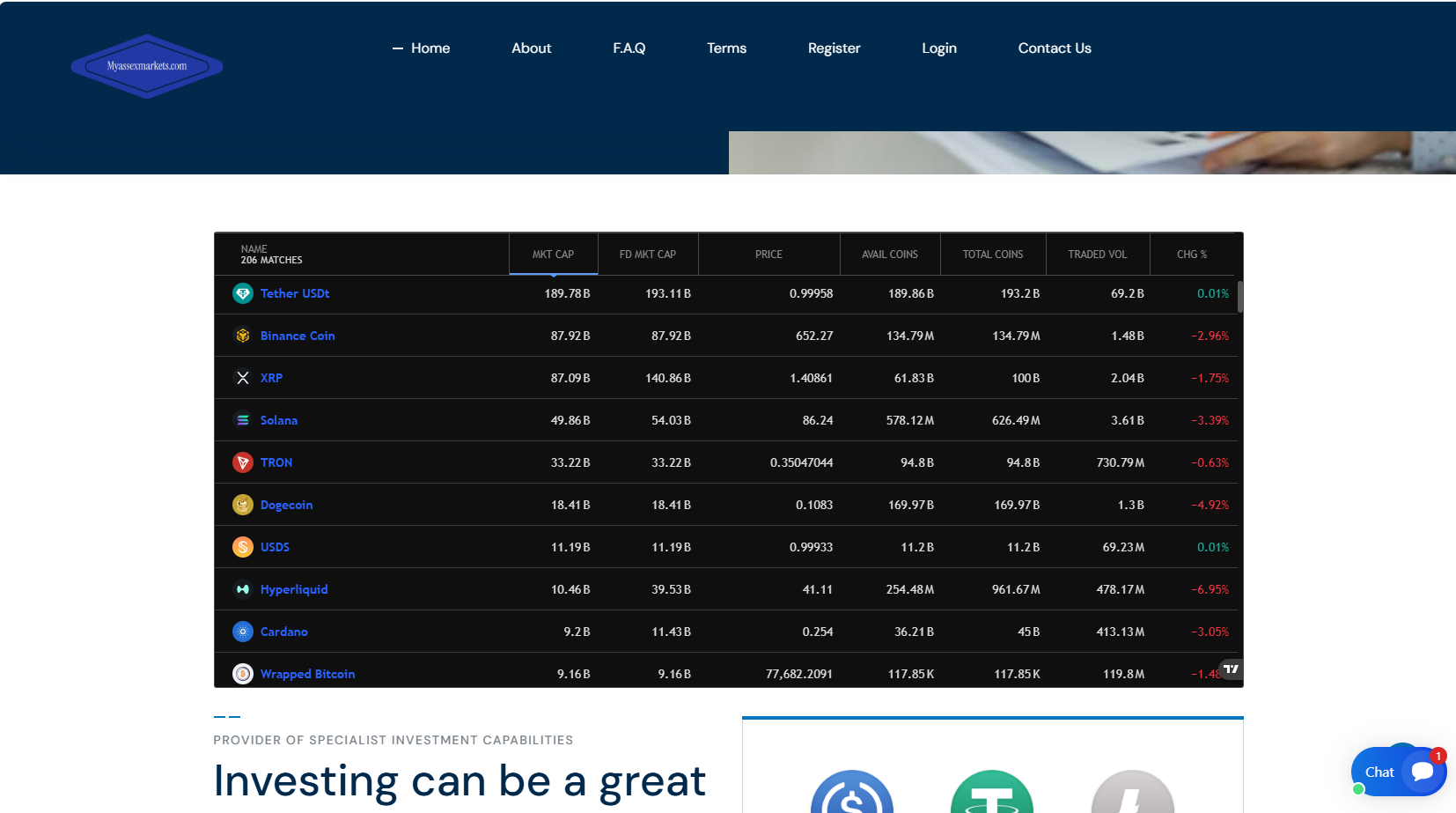Open the About page
This screenshot has height=813, width=1456.
click(x=532, y=48)
